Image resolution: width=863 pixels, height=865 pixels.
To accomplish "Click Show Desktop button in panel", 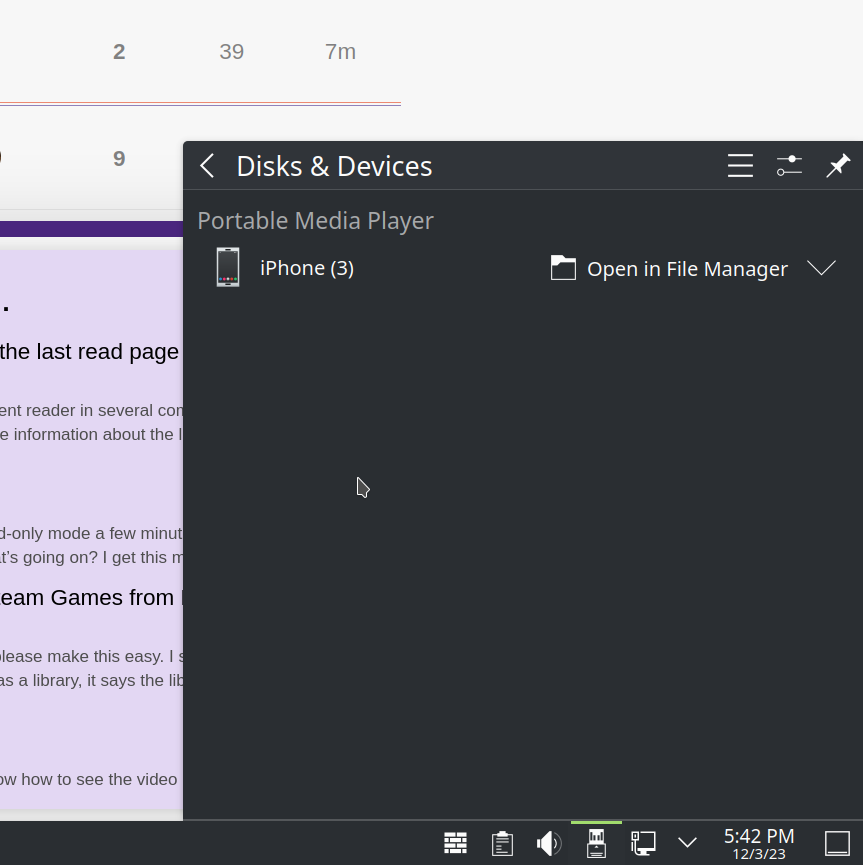I will tap(837, 843).
